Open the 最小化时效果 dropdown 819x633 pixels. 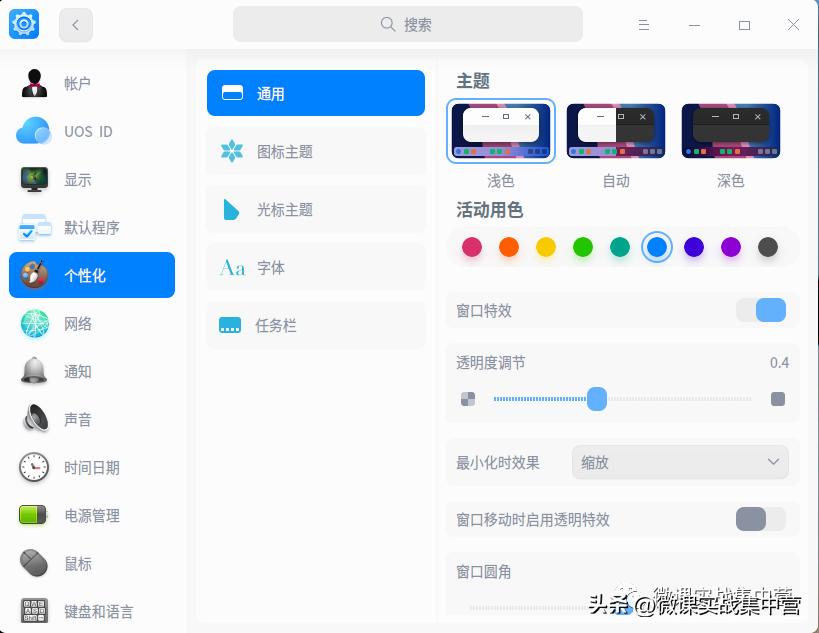(680, 462)
